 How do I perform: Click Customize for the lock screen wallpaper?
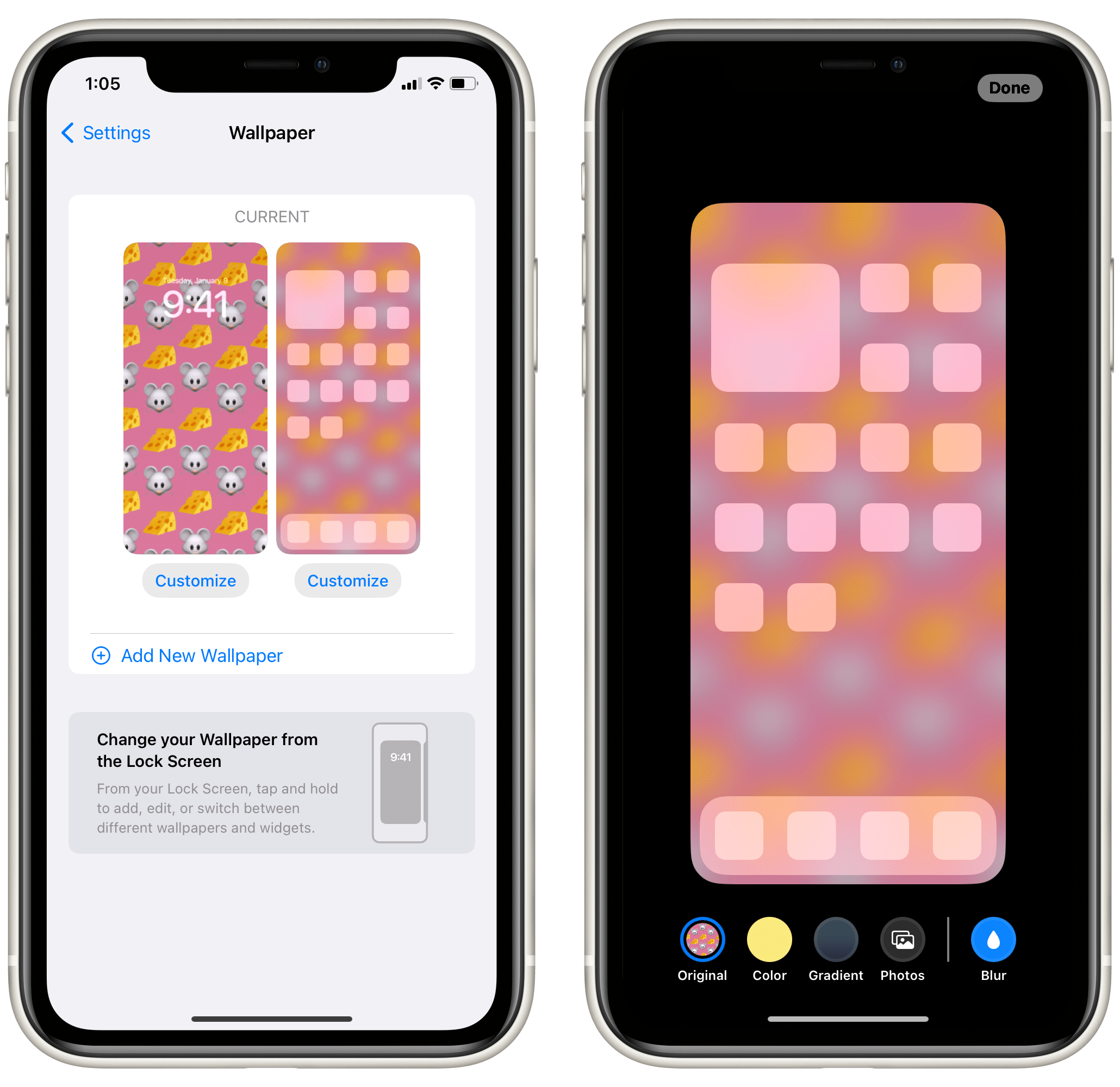(196, 580)
